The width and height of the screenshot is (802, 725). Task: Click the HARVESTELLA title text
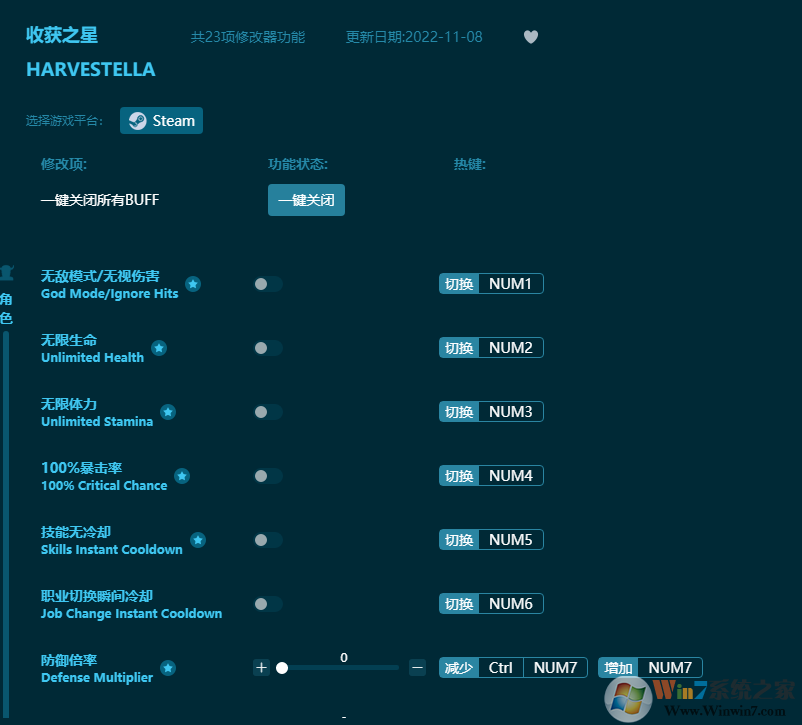tap(91, 70)
